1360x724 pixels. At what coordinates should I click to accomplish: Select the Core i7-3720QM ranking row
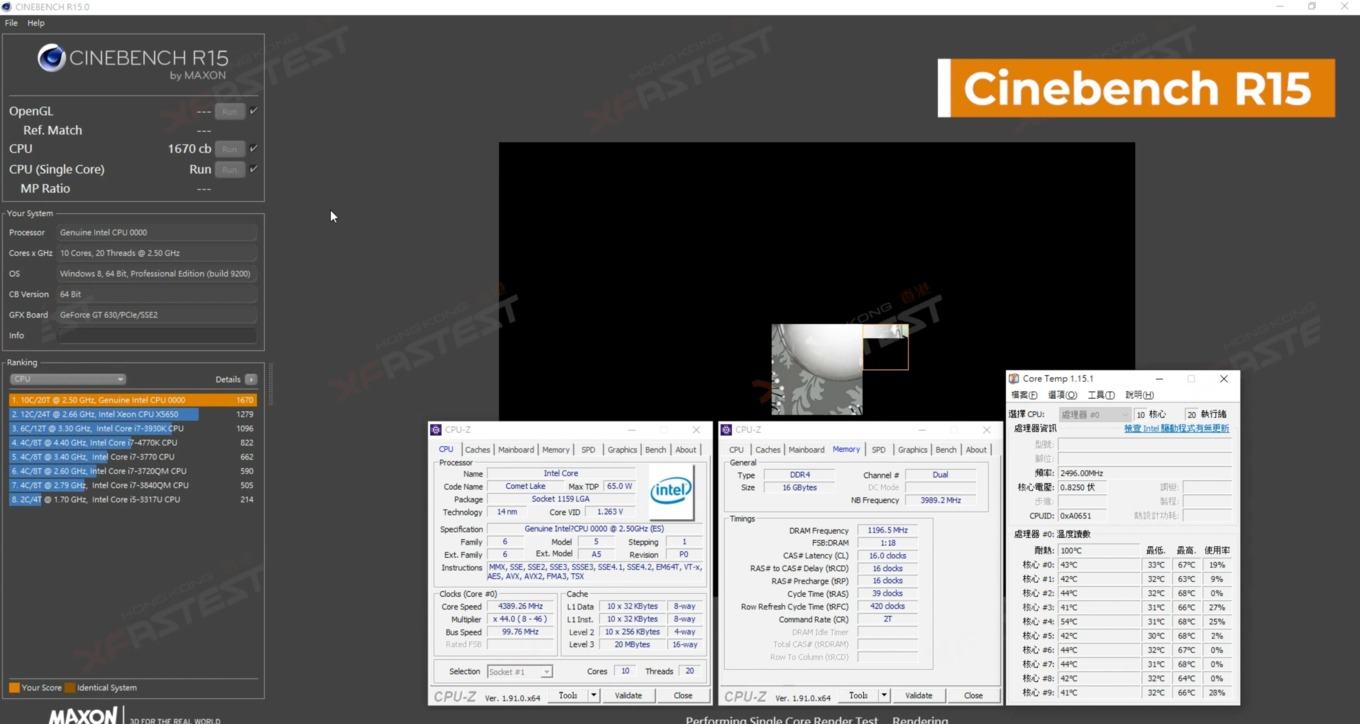[133, 471]
